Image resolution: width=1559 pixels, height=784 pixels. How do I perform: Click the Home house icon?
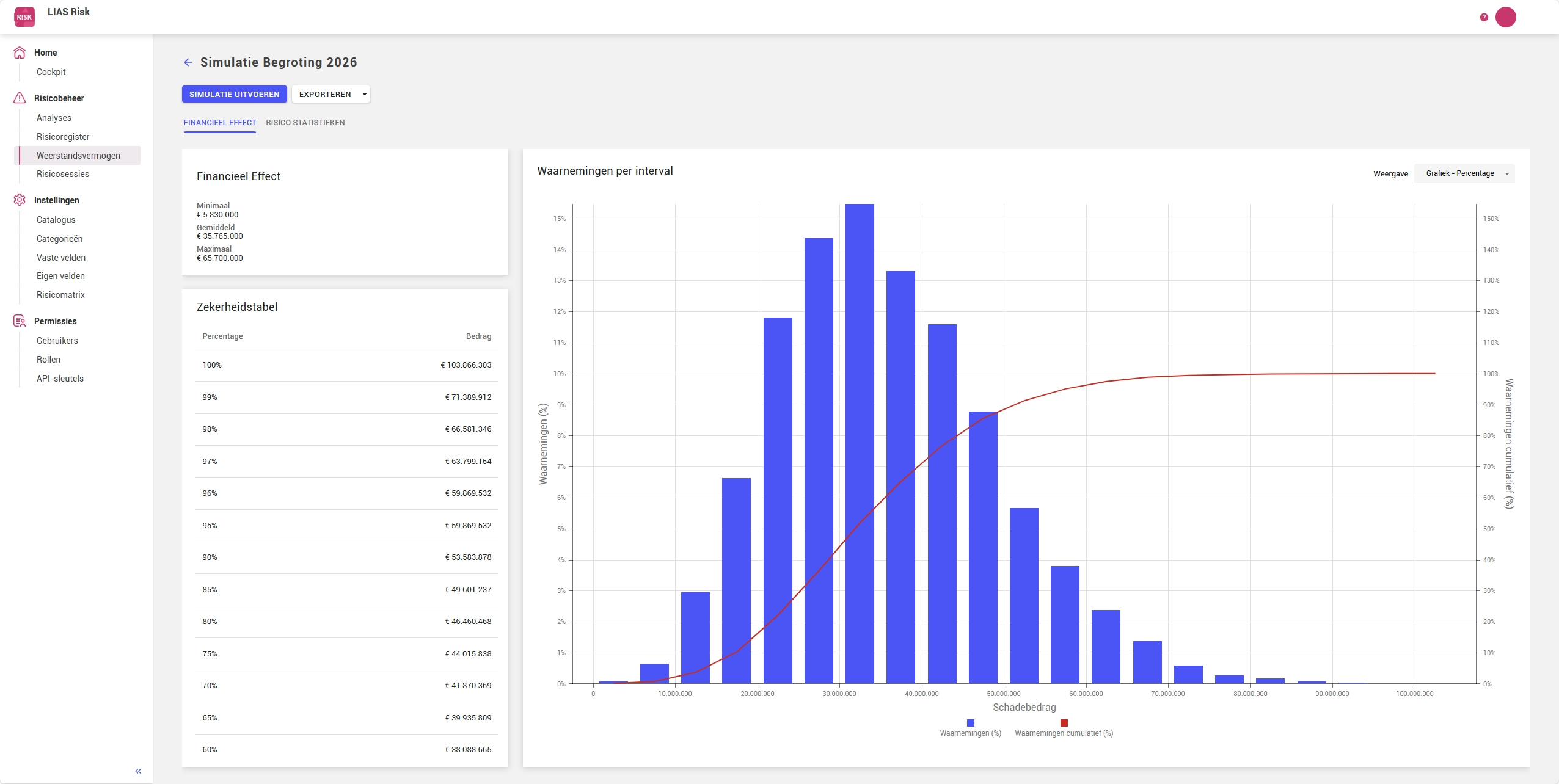tap(20, 53)
